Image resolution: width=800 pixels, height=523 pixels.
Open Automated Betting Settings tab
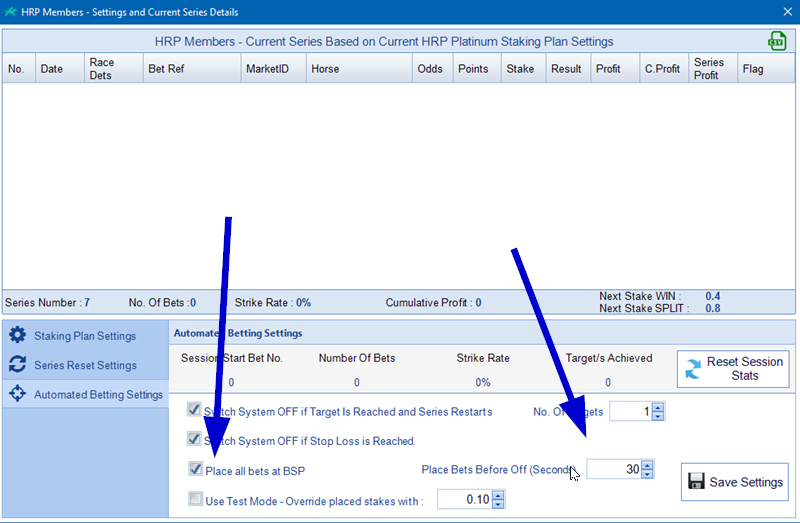click(85, 394)
